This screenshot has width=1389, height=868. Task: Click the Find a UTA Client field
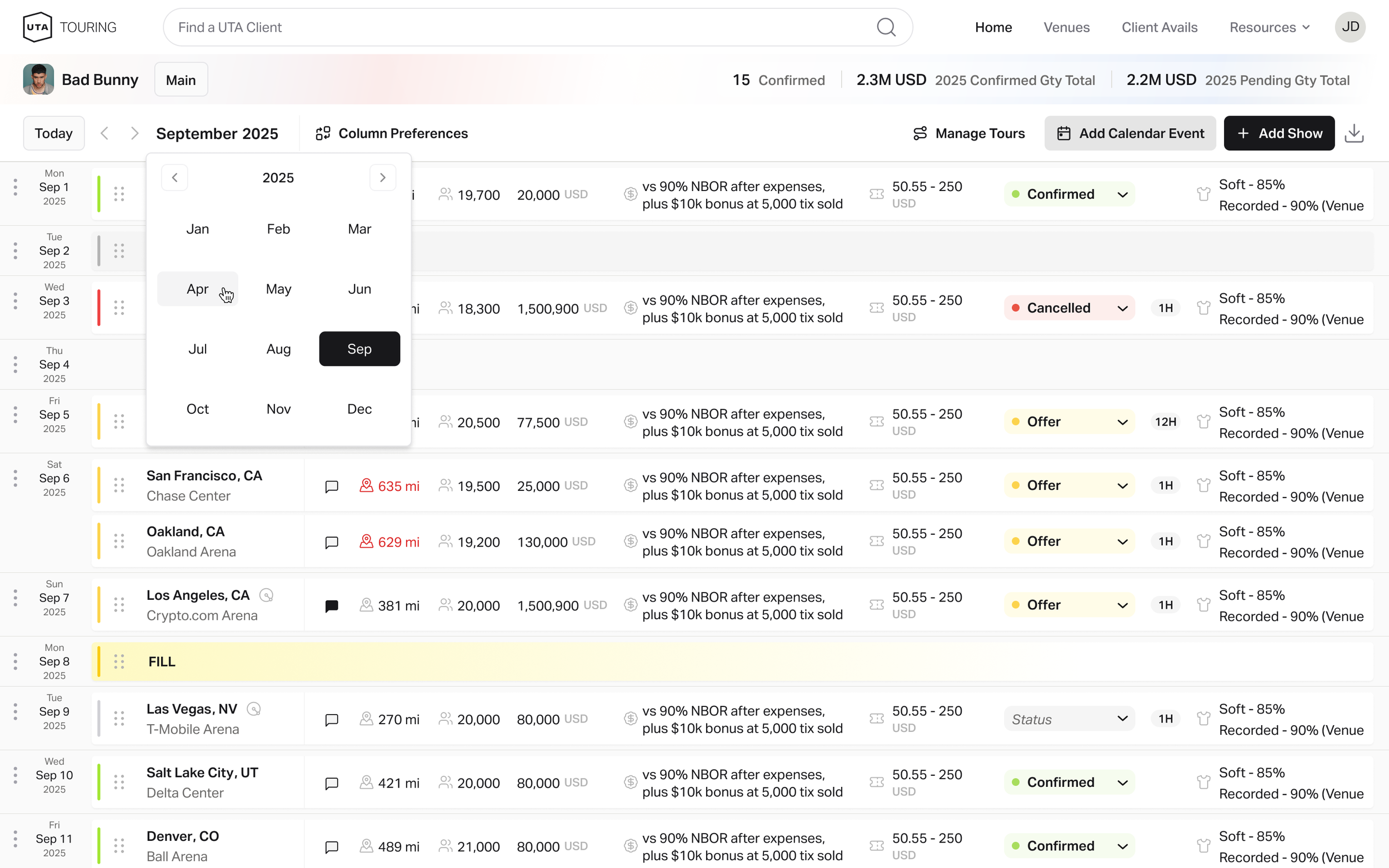pyautogui.click(x=517, y=27)
